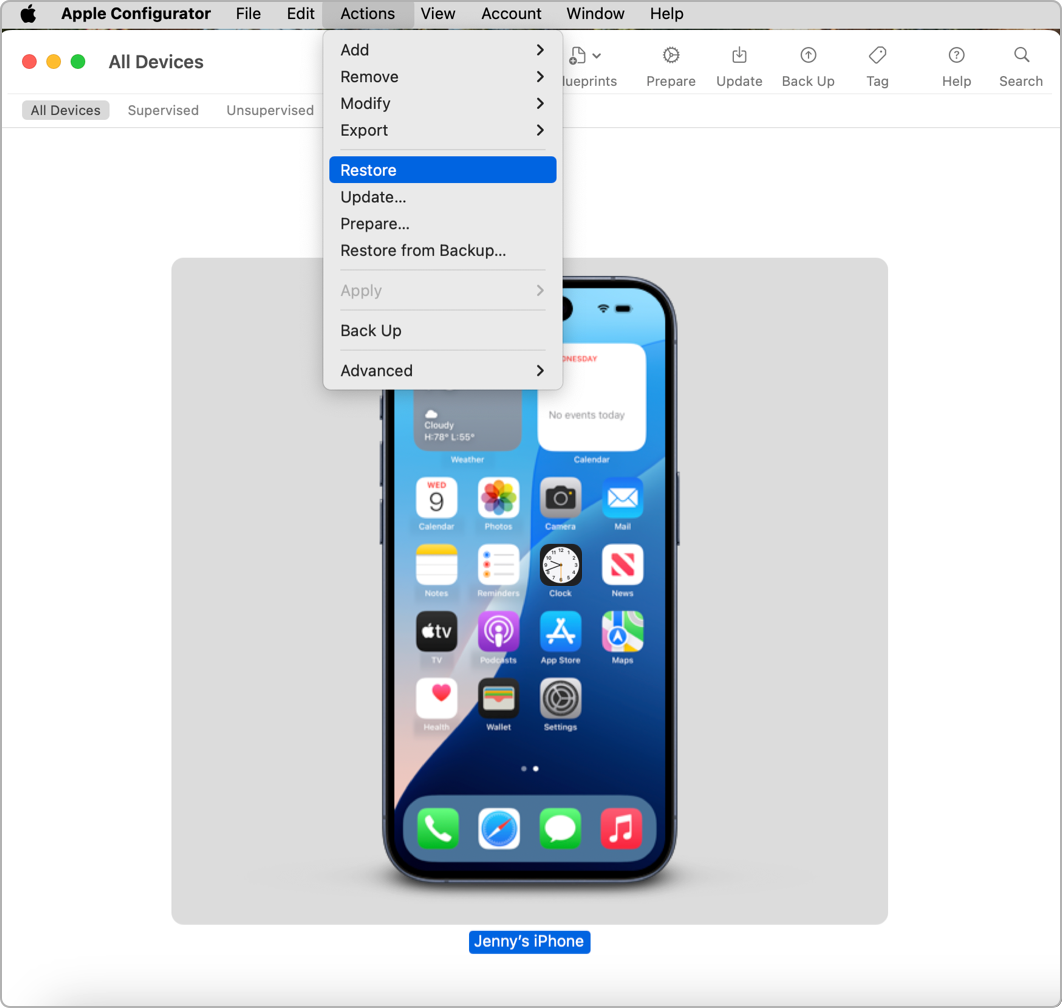Open Help from the toolbar
Screen dimensions: 1062x1008
(956, 56)
